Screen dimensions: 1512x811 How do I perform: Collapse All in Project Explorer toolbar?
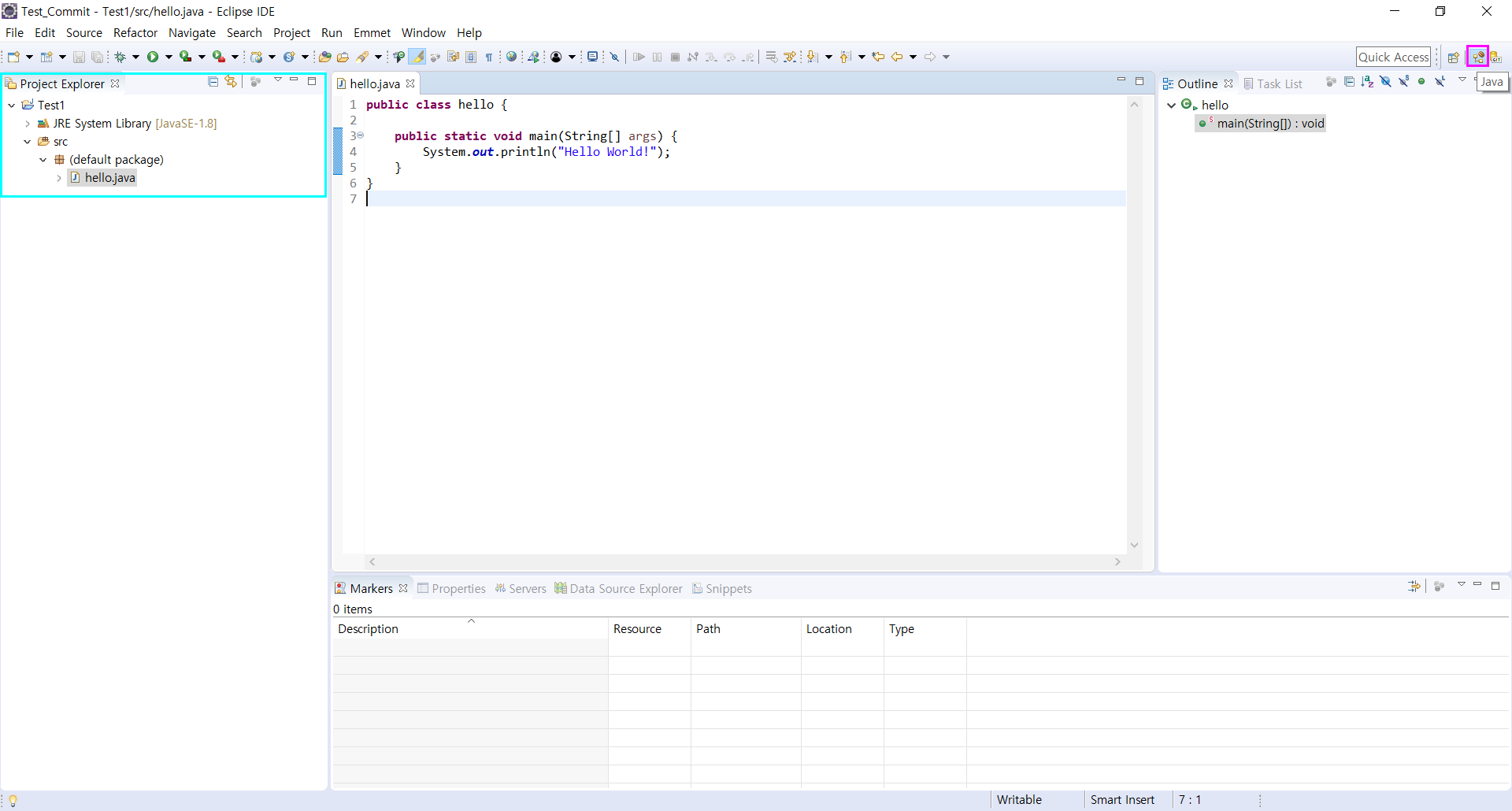(213, 81)
